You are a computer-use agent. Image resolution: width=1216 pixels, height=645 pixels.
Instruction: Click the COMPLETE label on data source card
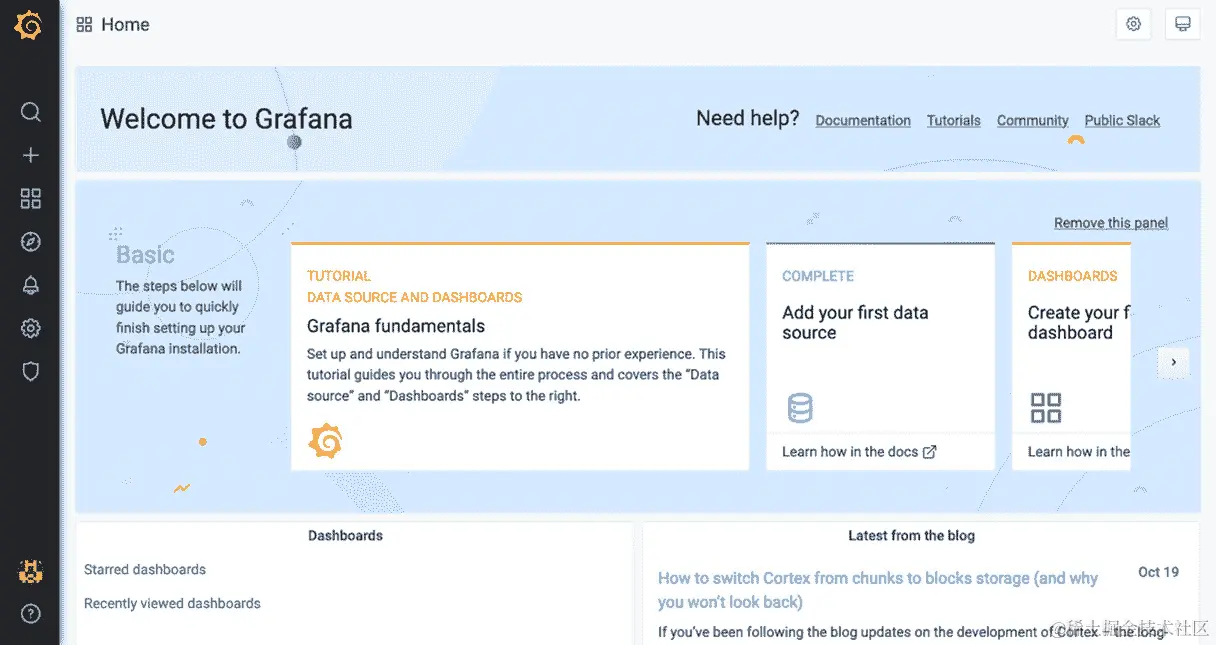(x=818, y=276)
